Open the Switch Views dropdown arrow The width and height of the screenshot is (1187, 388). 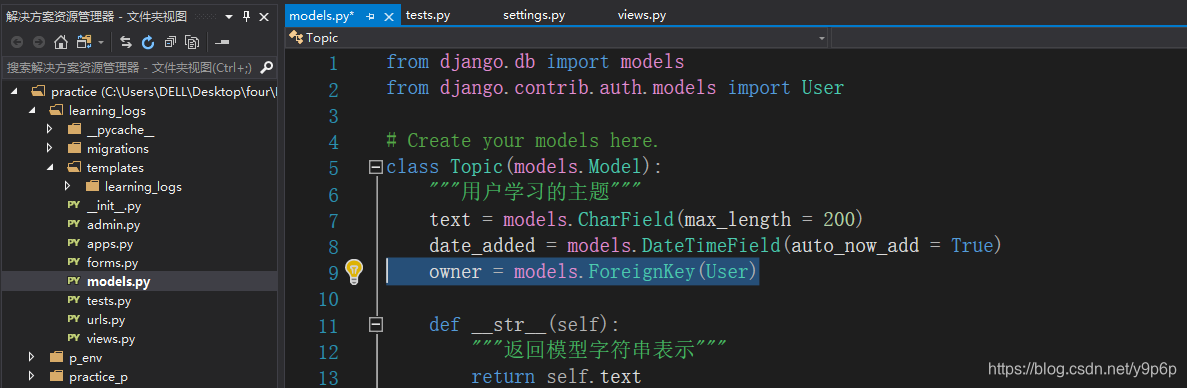101,42
